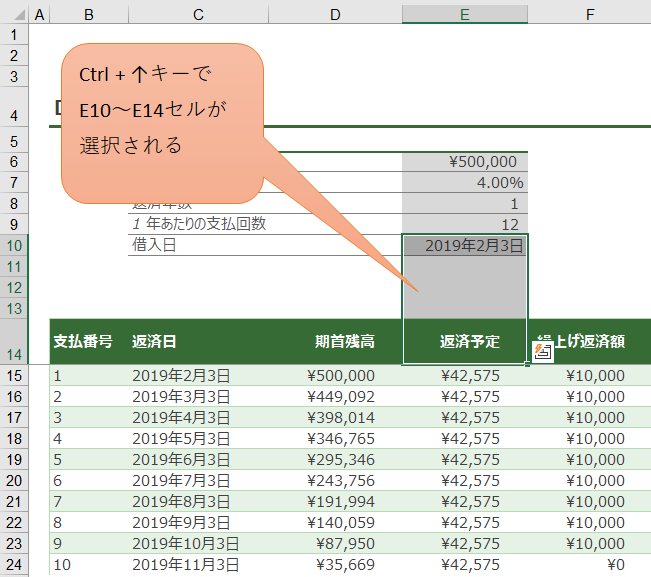The width and height of the screenshot is (651, 577).
Task: Click the 期首残高 table header
Action: pos(335,342)
